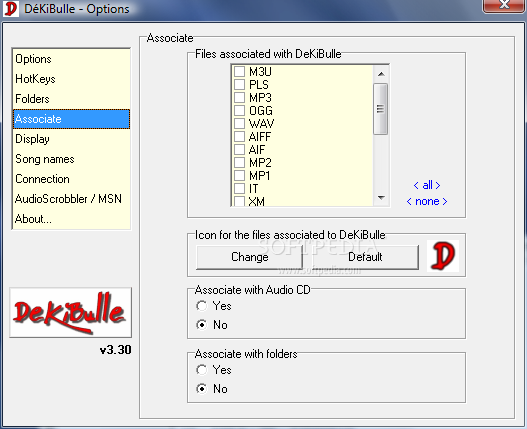Click the Default icon button
Viewport: 527px width, 429px height.
(x=365, y=257)
